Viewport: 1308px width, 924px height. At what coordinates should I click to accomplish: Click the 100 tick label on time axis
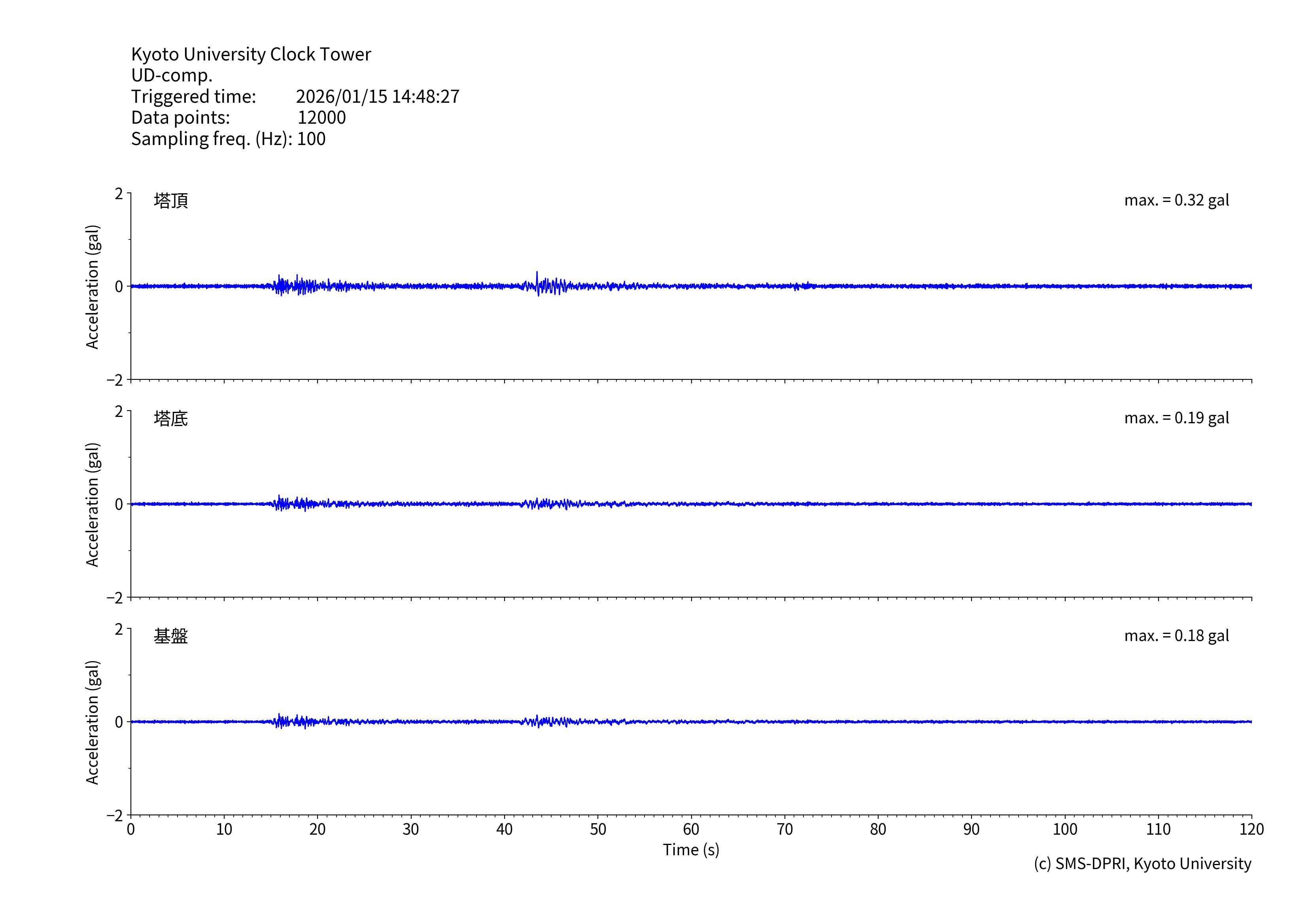[1064, 830]
